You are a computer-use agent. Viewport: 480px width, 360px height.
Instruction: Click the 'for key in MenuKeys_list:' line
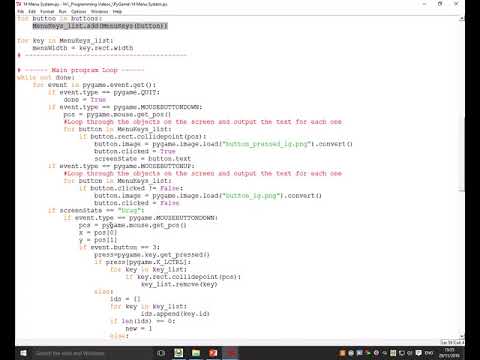tap(65, 41)
